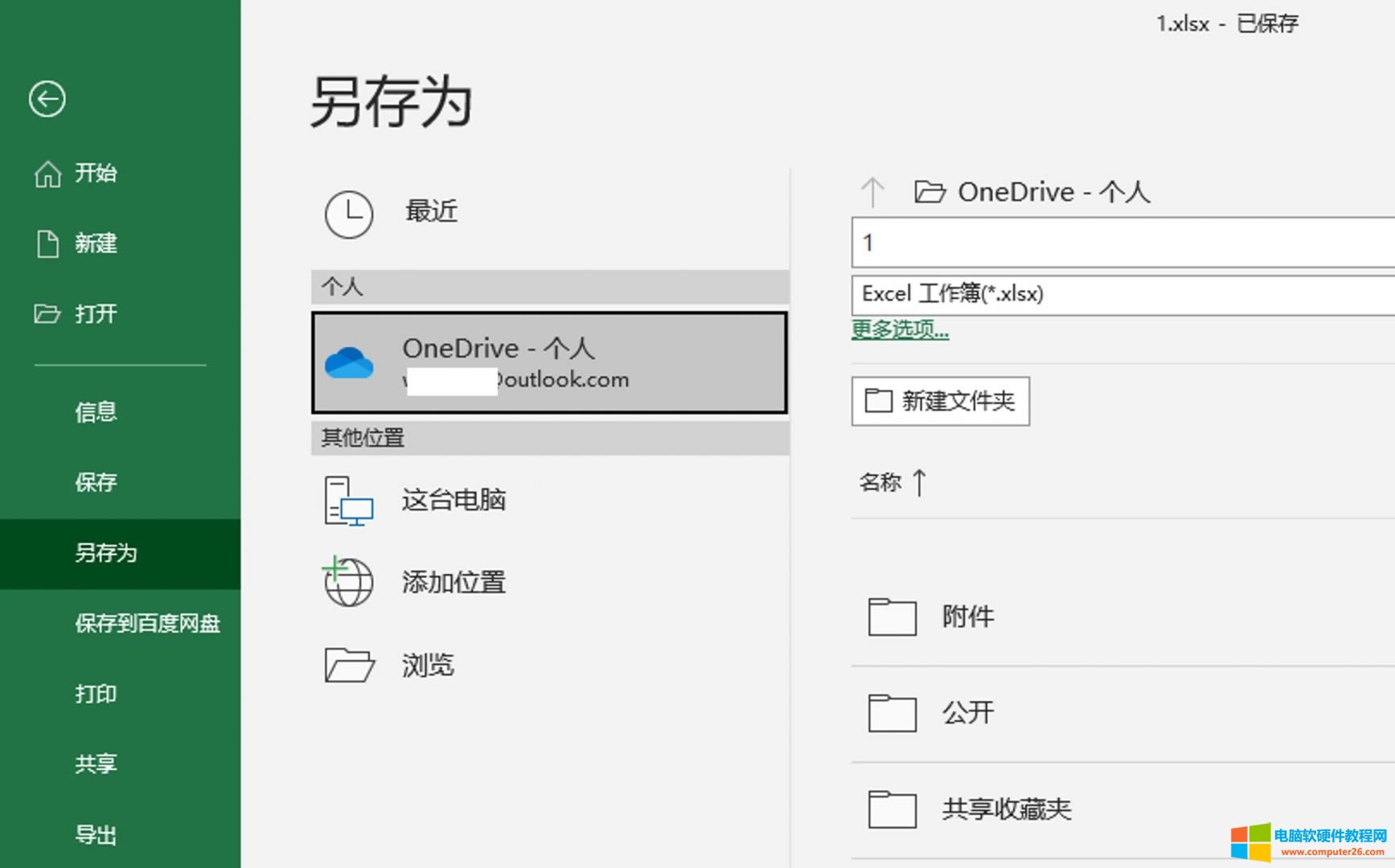
Task: Toggle the 名称 sort order arrow
Action: tap(919, 481)
